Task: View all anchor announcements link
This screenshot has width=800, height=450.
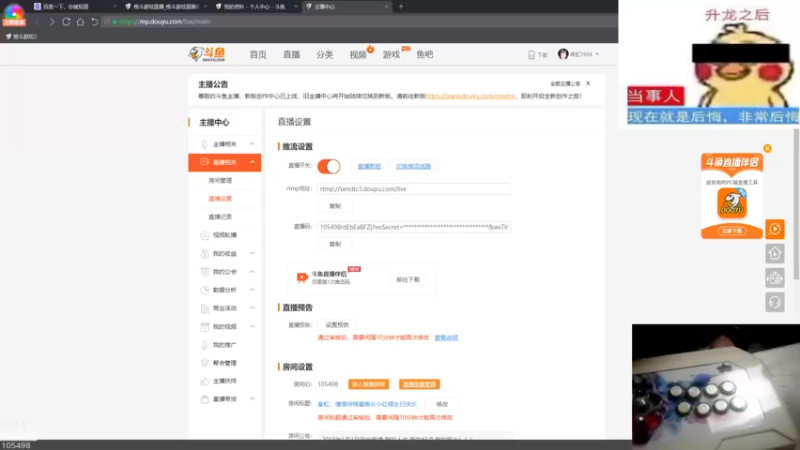Action: 565,84
